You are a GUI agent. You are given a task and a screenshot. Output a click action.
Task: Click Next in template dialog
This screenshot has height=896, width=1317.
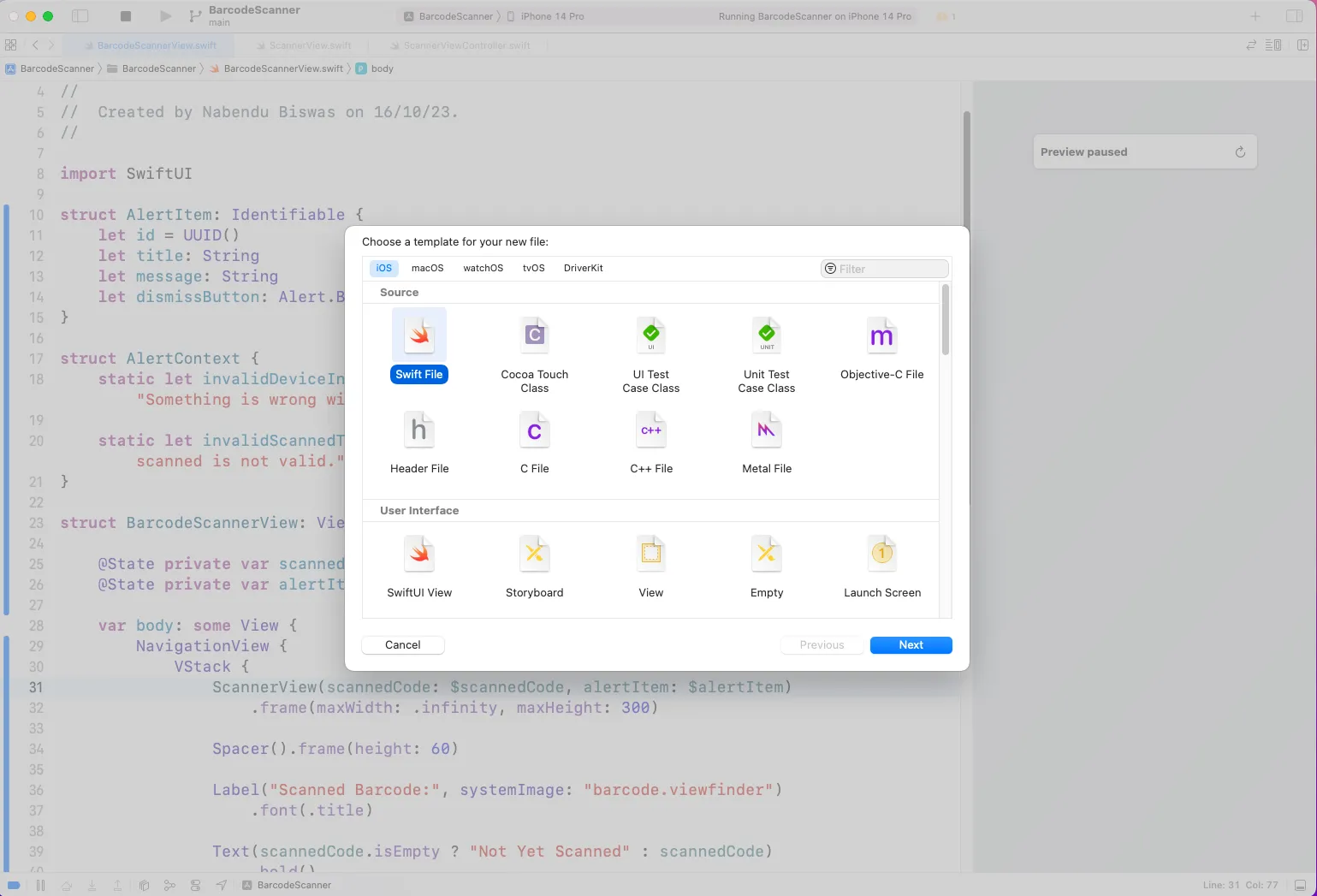pyautogui.click(x=911, y=645)
